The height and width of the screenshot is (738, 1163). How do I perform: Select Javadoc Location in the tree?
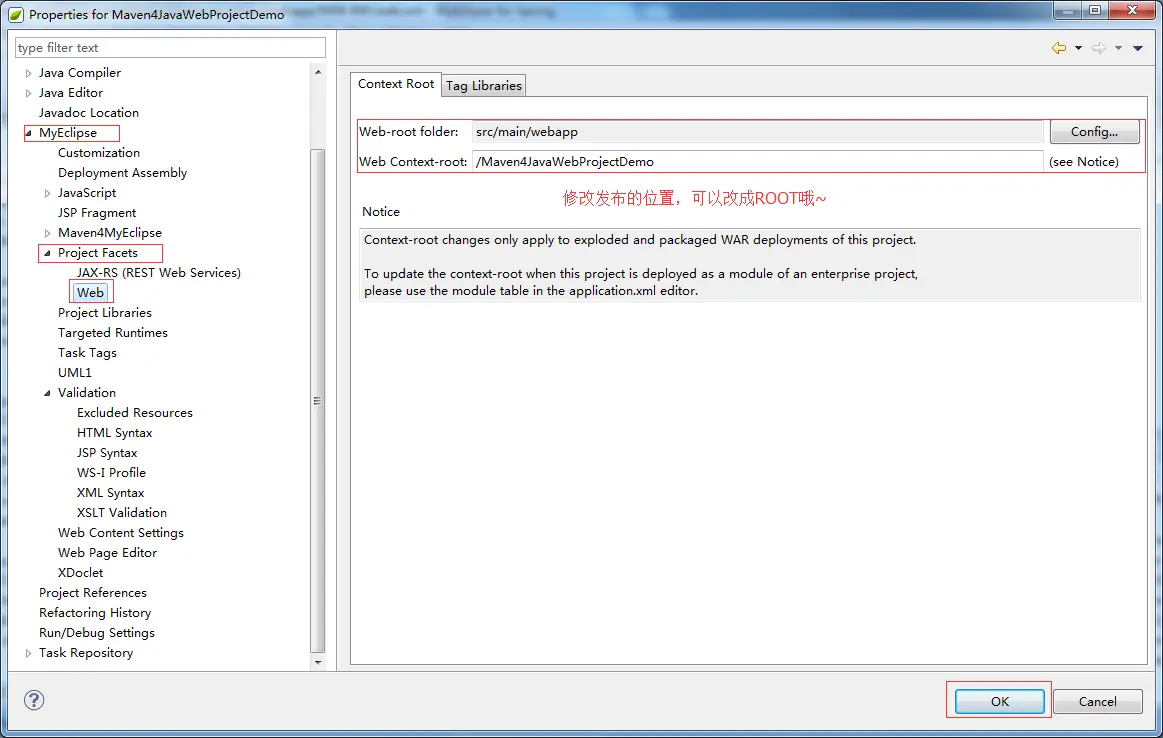click(x=88, y=113)
